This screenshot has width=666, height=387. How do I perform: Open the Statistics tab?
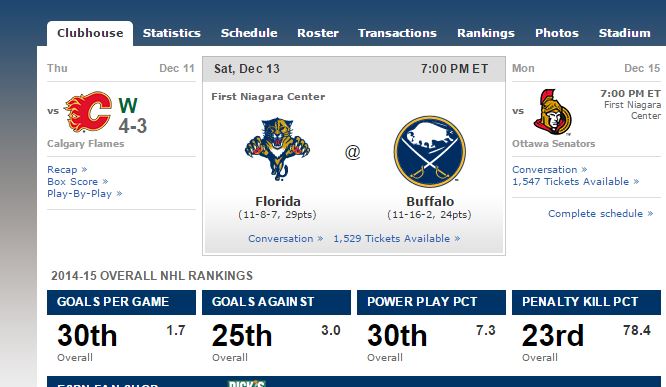click(x=172, y=33)
